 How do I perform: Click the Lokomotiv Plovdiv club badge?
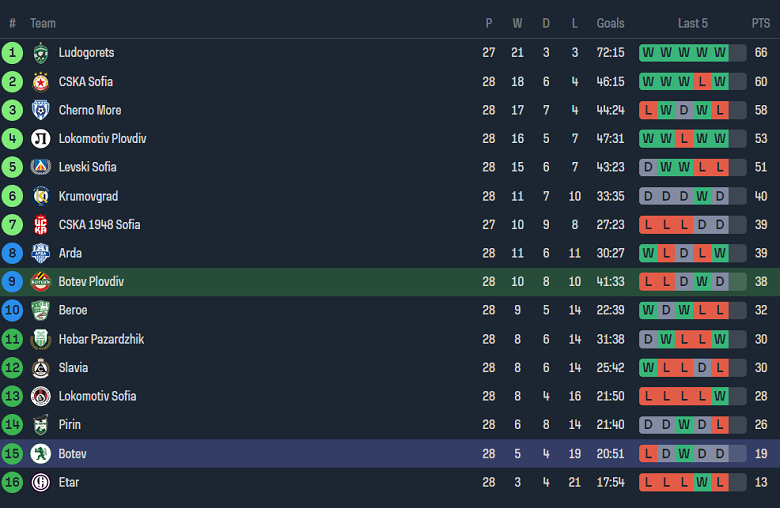tap(41, 139)
